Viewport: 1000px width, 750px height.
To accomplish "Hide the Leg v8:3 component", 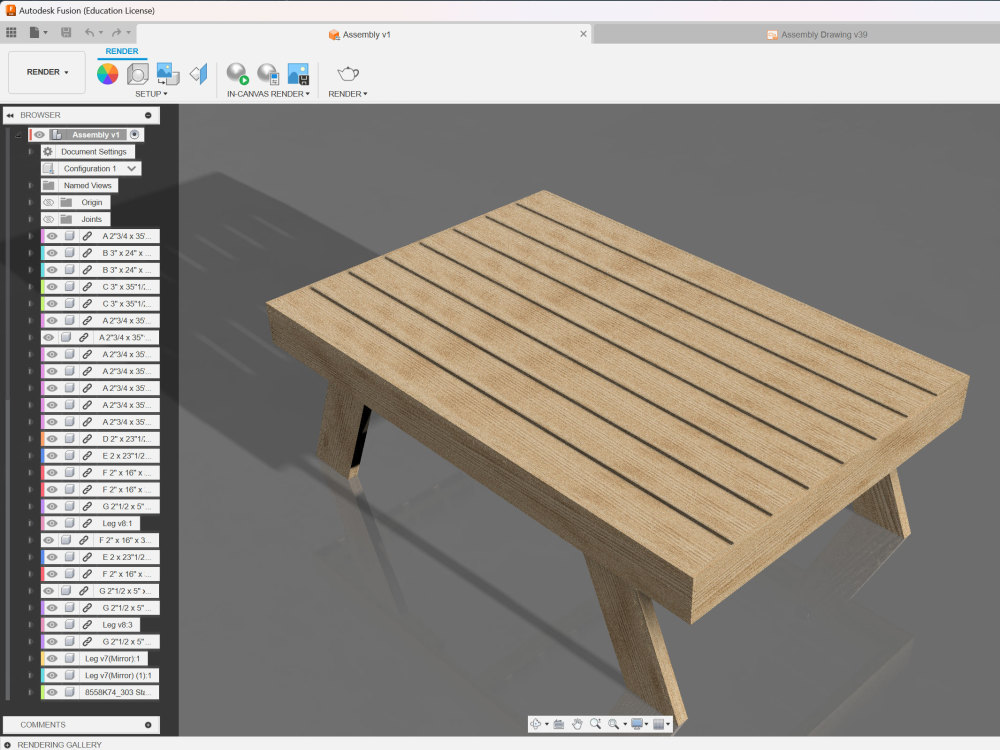I will click(52, 625).
